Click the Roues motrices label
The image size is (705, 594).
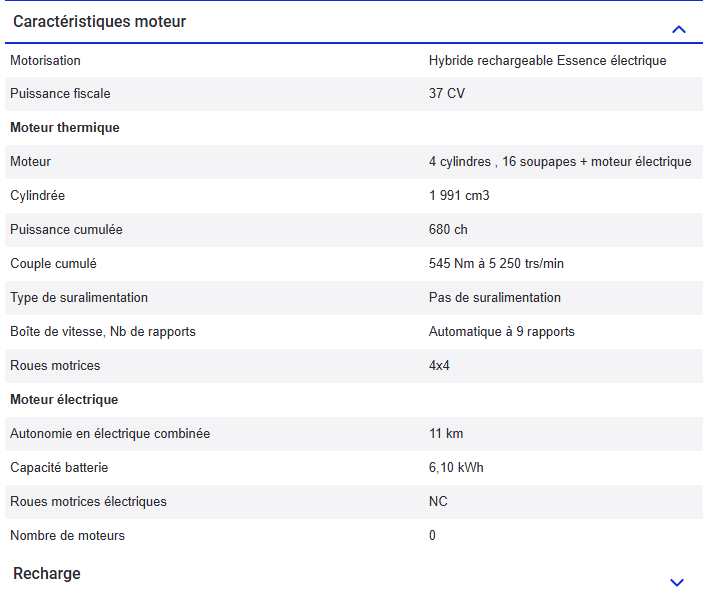pos(55,366)
